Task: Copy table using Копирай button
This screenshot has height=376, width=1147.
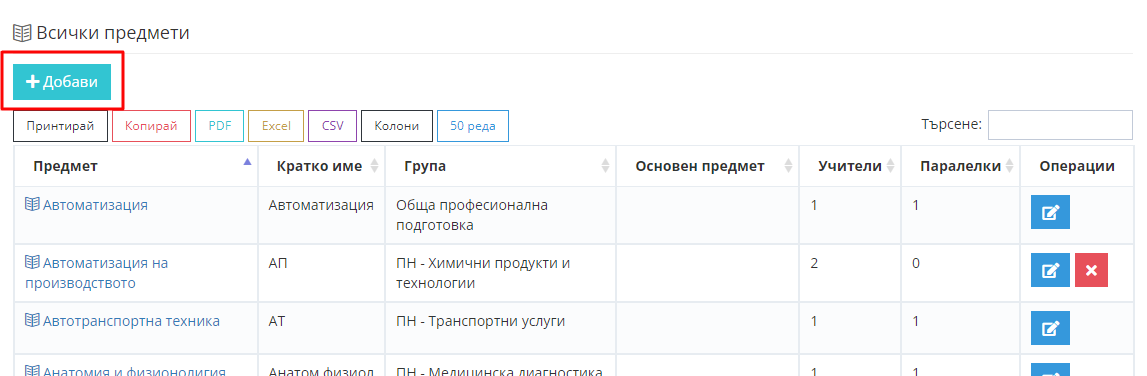Action: [x=151, y=126]
